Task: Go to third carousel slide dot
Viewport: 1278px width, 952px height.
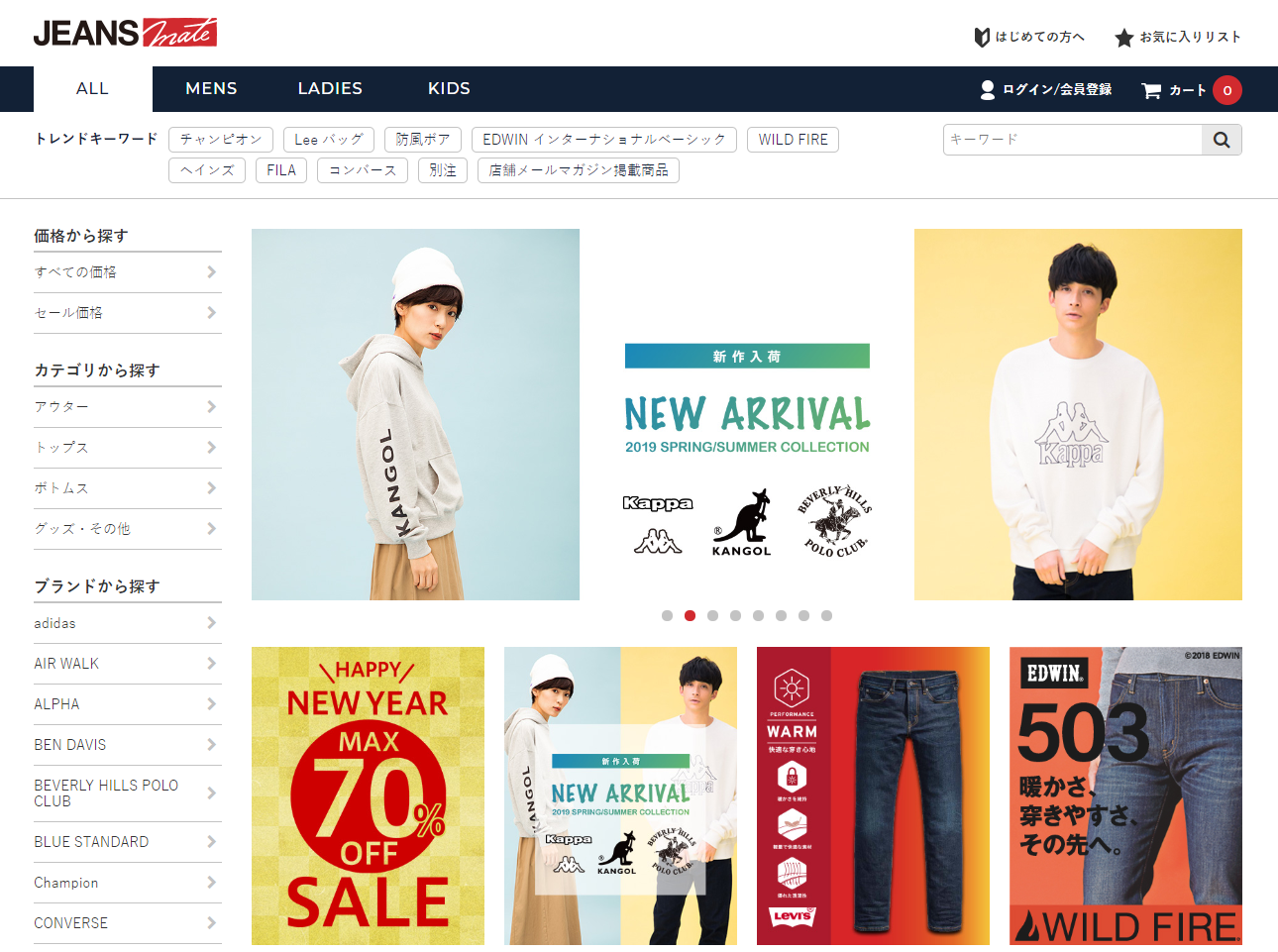Action: 712,616
